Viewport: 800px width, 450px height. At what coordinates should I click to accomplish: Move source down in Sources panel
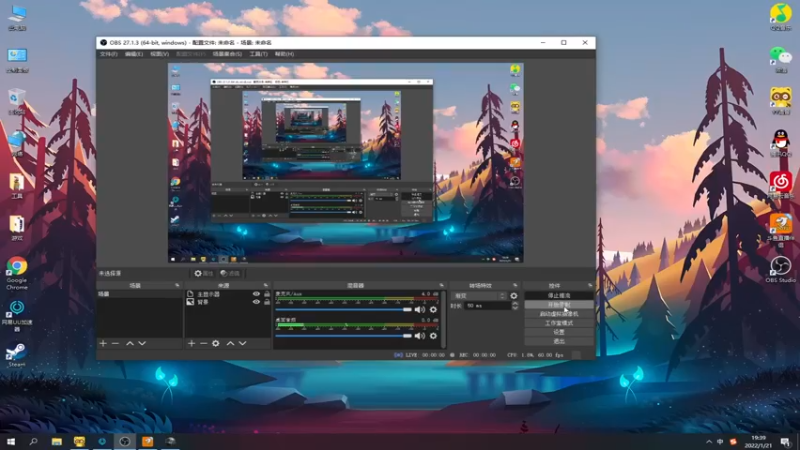[242, 343]
